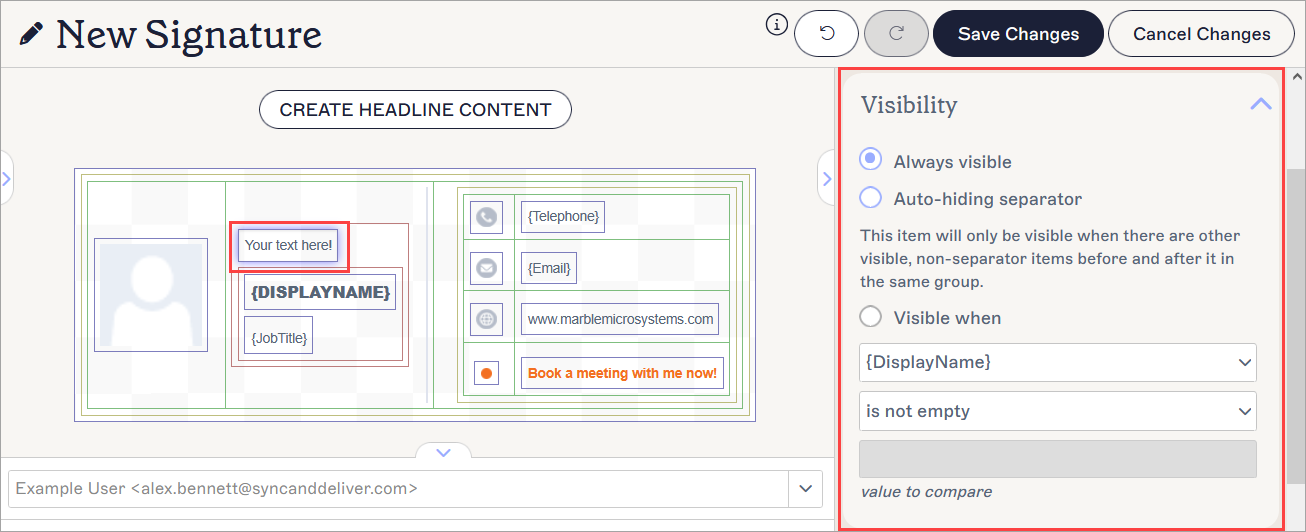Select the email envelope icon in signature

point(486,268)
